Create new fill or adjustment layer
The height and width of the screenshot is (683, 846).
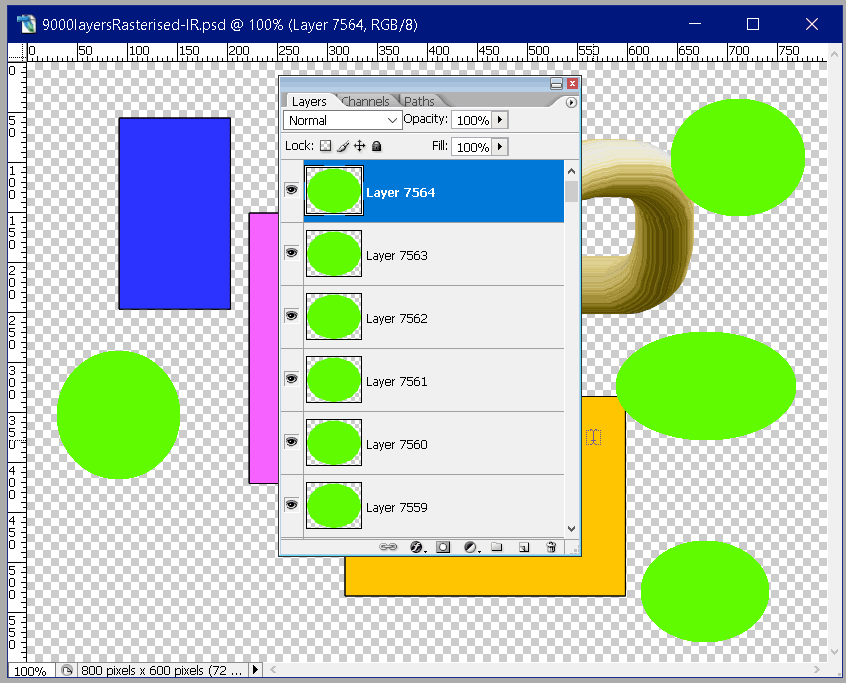tap(471, 547)
